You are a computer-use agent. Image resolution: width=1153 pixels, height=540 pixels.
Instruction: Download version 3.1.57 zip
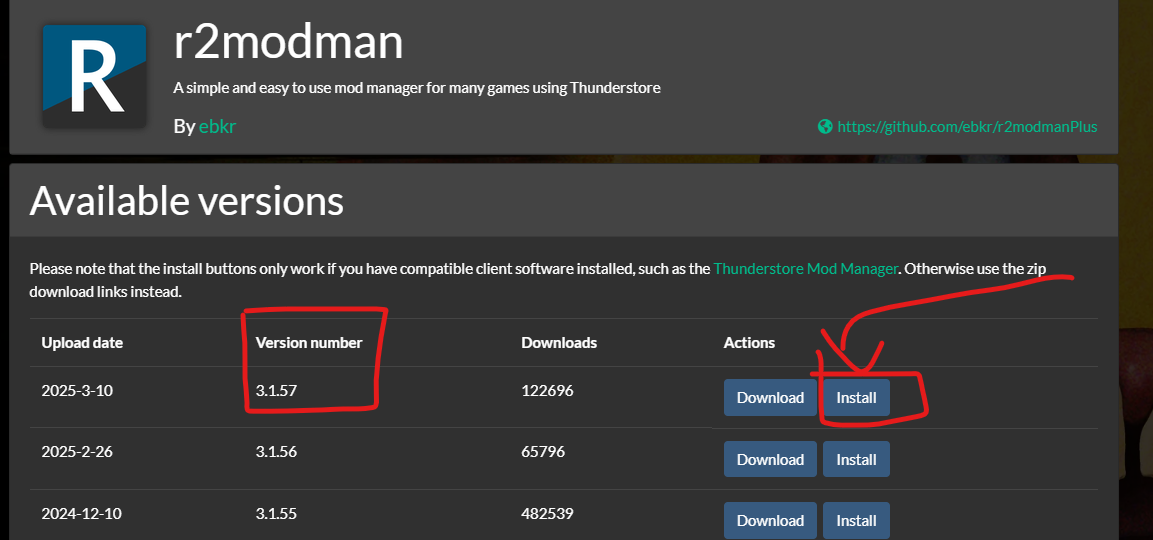(770, 398)
